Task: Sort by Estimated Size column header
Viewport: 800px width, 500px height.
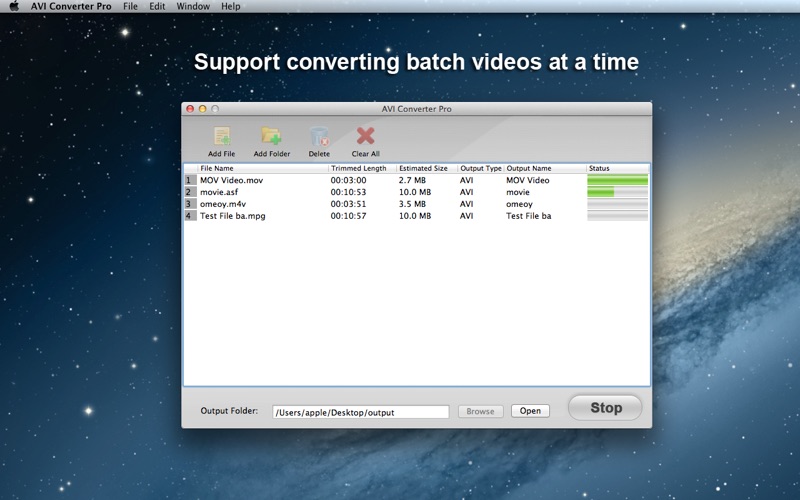Action: coord(427,168)
